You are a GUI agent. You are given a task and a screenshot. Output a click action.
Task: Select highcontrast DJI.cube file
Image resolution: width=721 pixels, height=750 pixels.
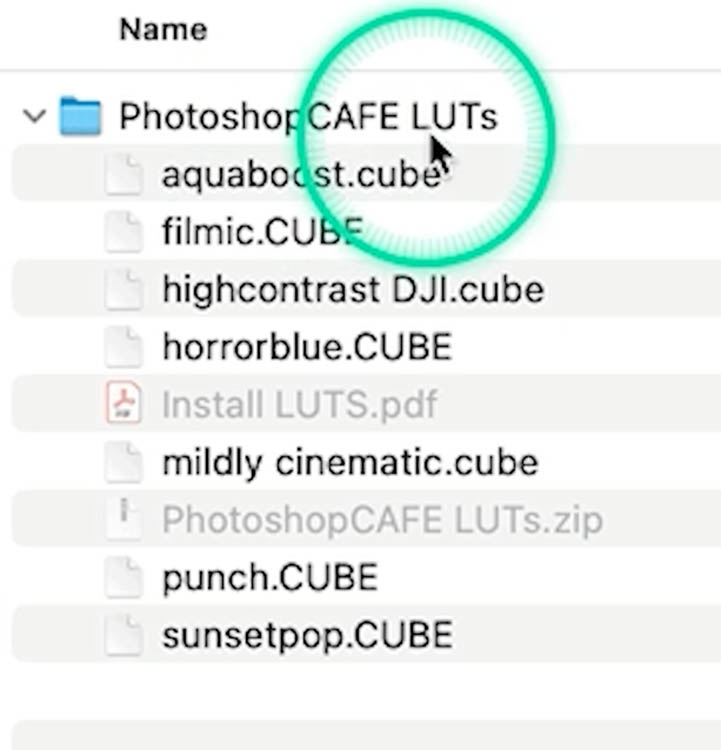point(353,290)
